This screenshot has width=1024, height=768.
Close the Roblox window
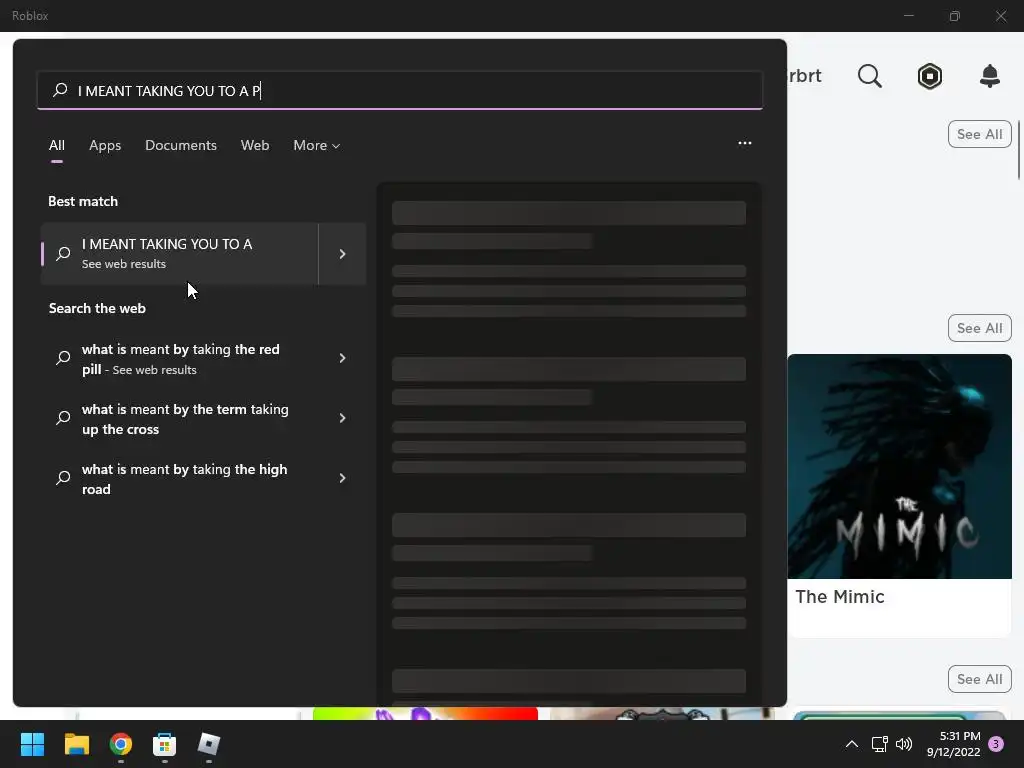tap(1001, 16)
